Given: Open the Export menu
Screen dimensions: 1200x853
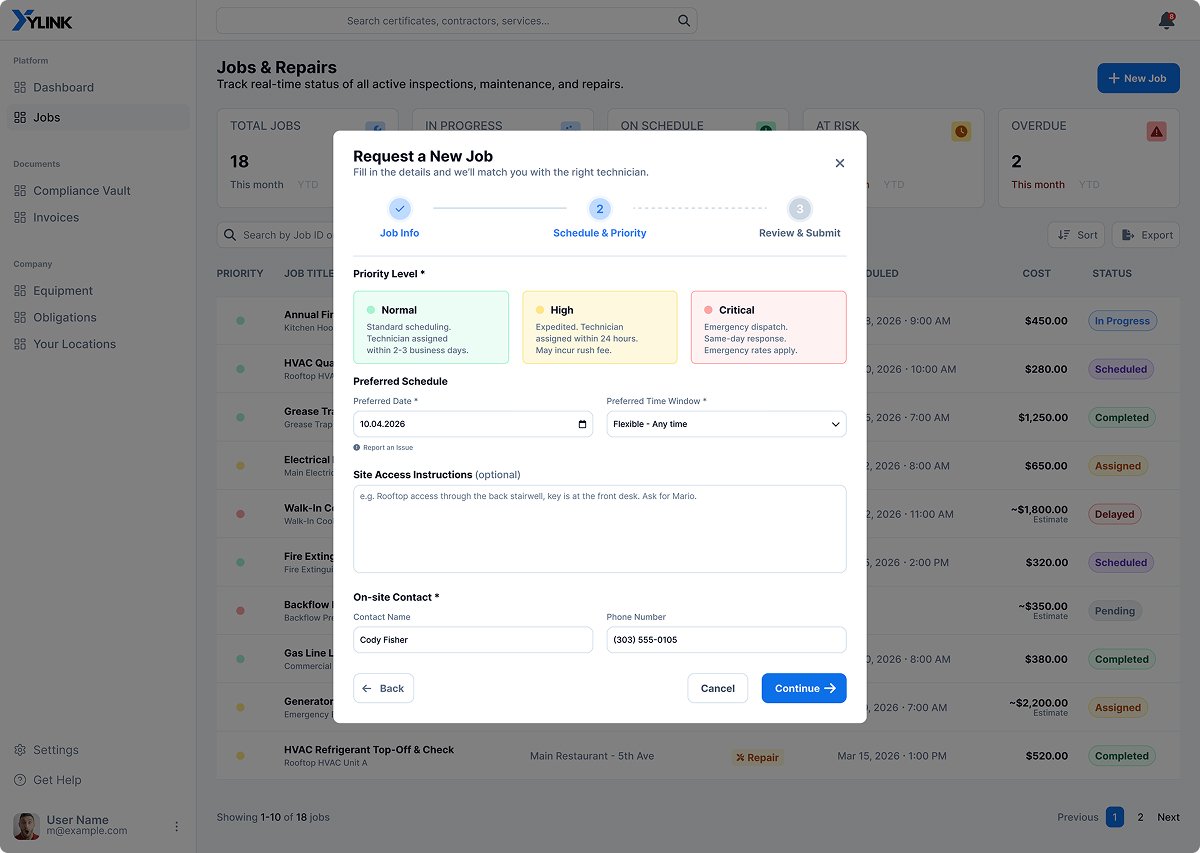Looking at the screenshot, I should (1146, 235).
